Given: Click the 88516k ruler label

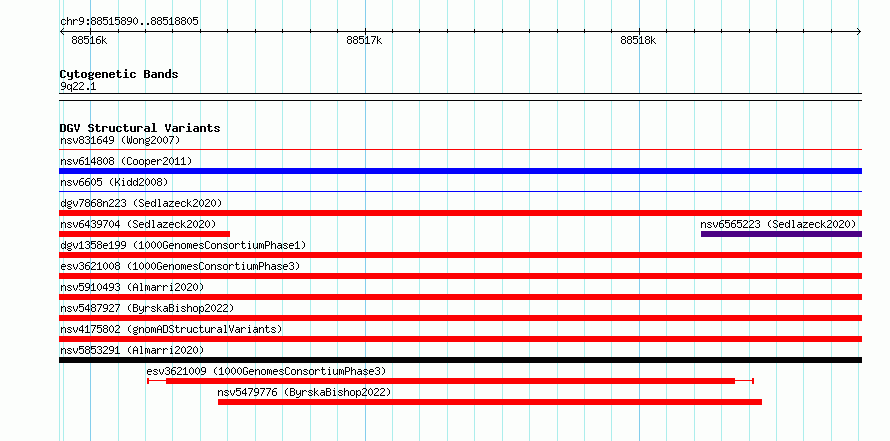Looking at the screenshot, I should point(89,40).
